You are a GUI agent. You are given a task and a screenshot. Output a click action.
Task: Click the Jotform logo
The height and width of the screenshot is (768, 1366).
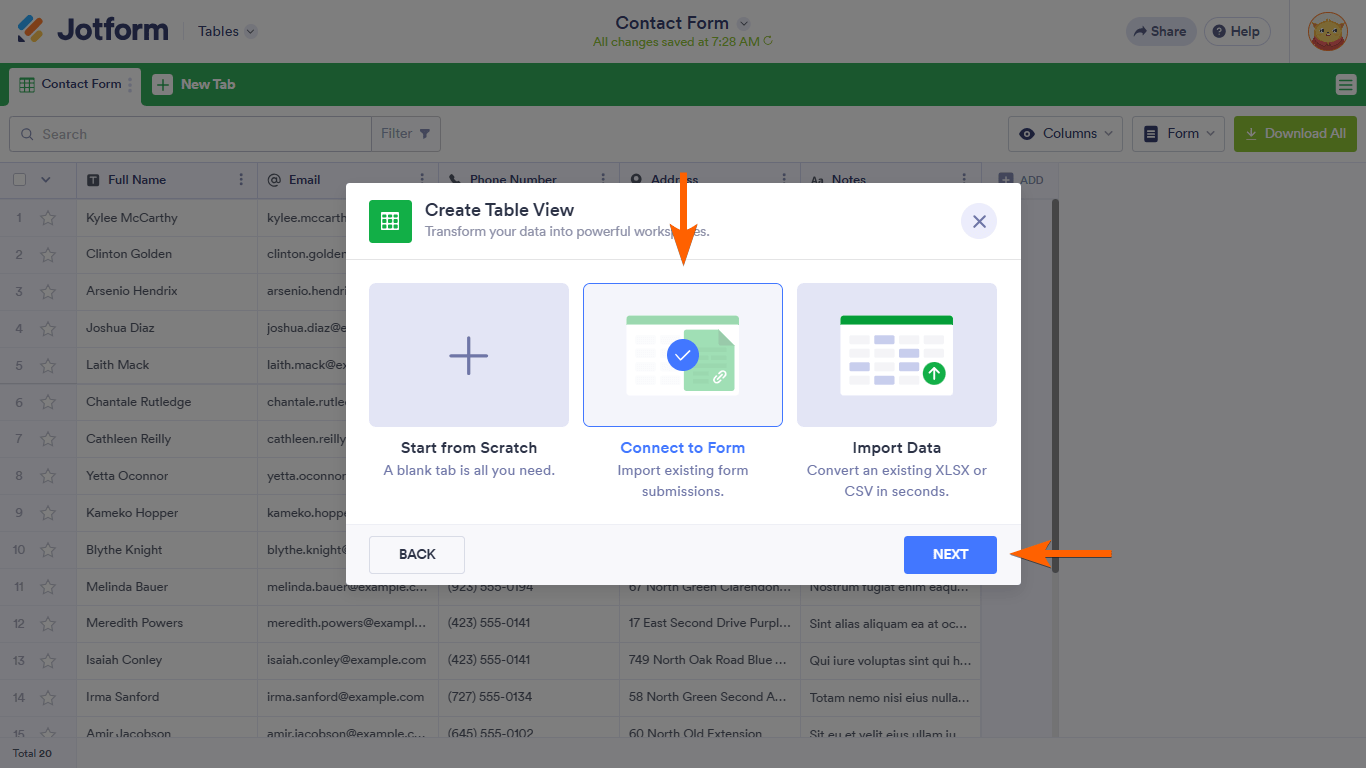(x=93, y=30)
